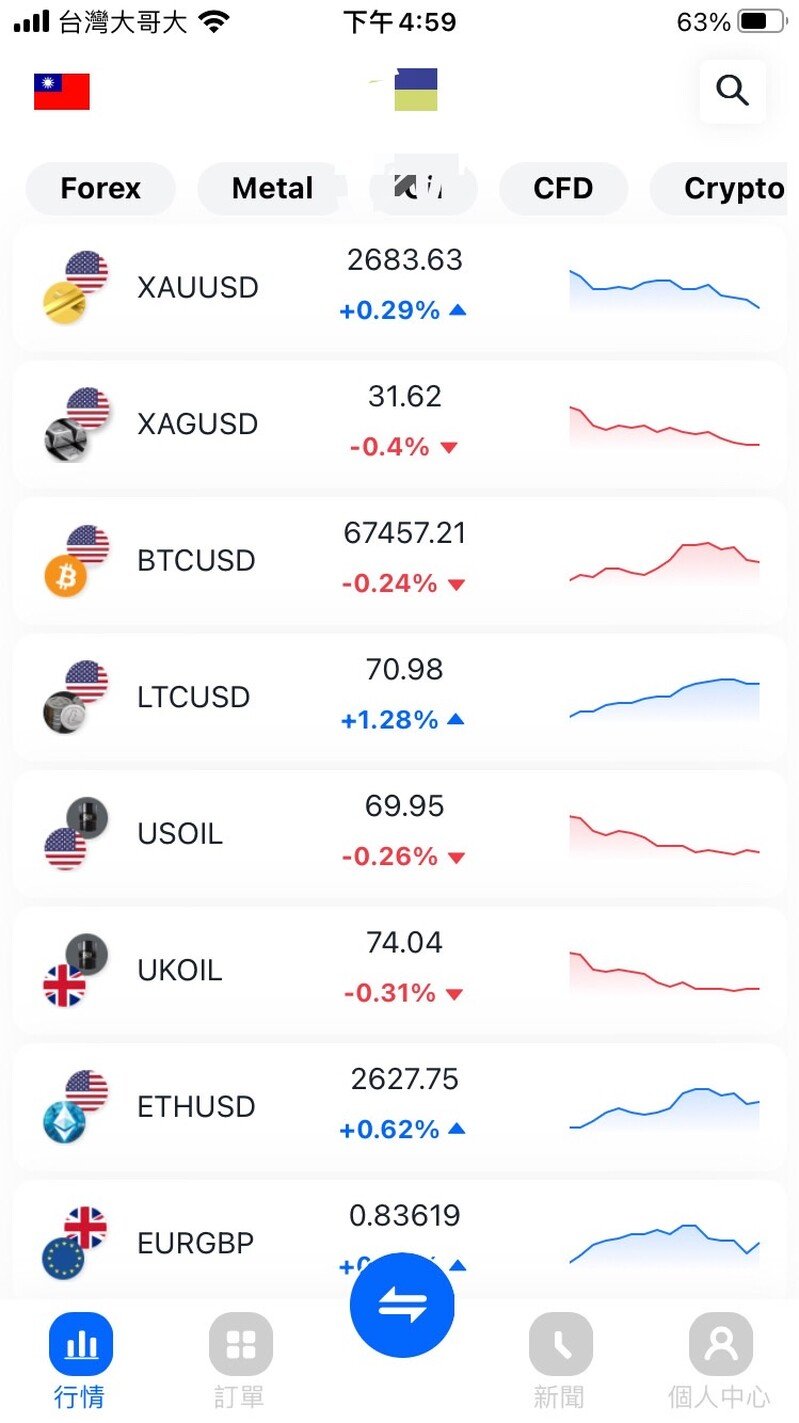Open the search magnifier icon
This screenshot has height=1423, width=799.
point(732,91)
